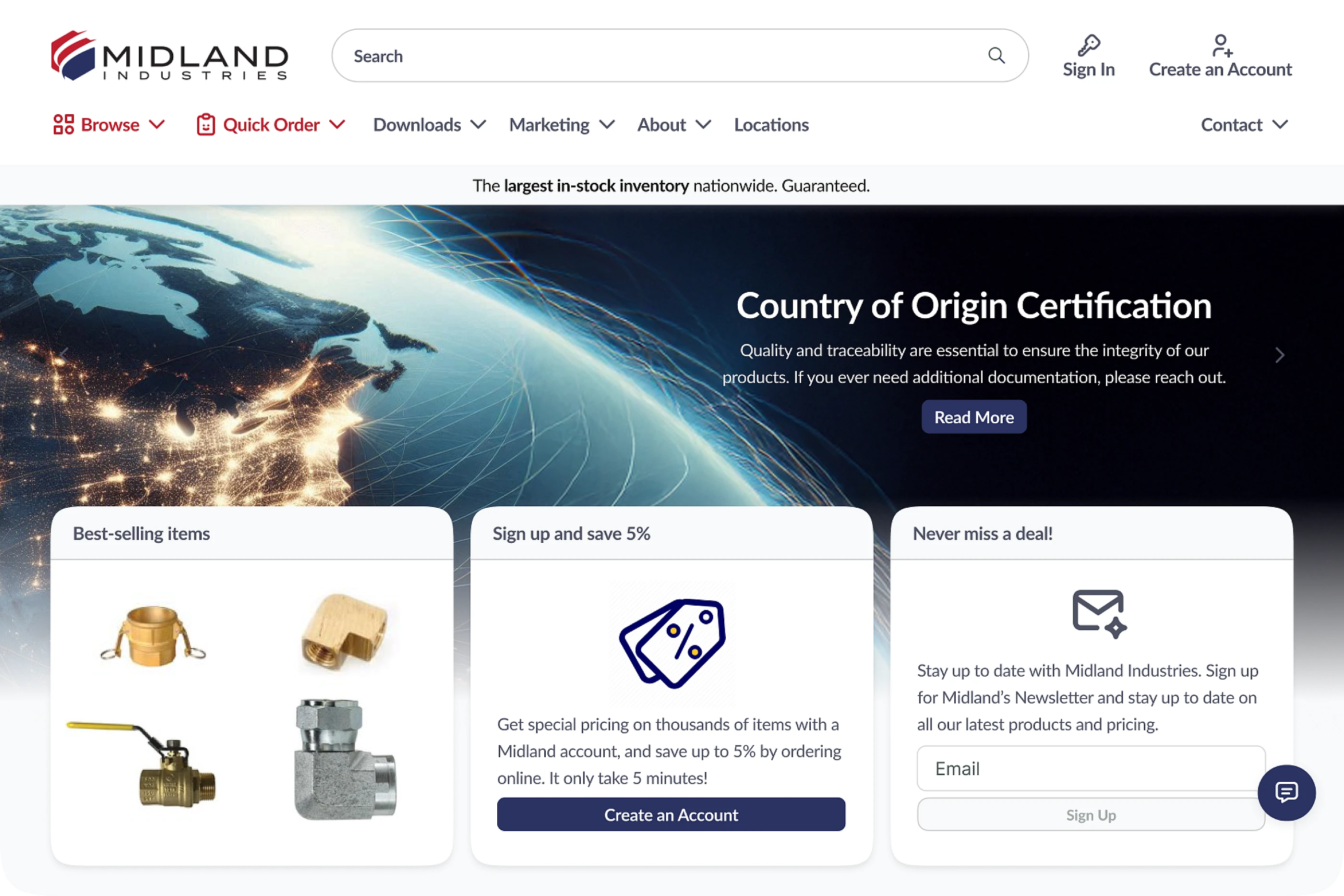Click the newsletter Sign Up button

1091,814
